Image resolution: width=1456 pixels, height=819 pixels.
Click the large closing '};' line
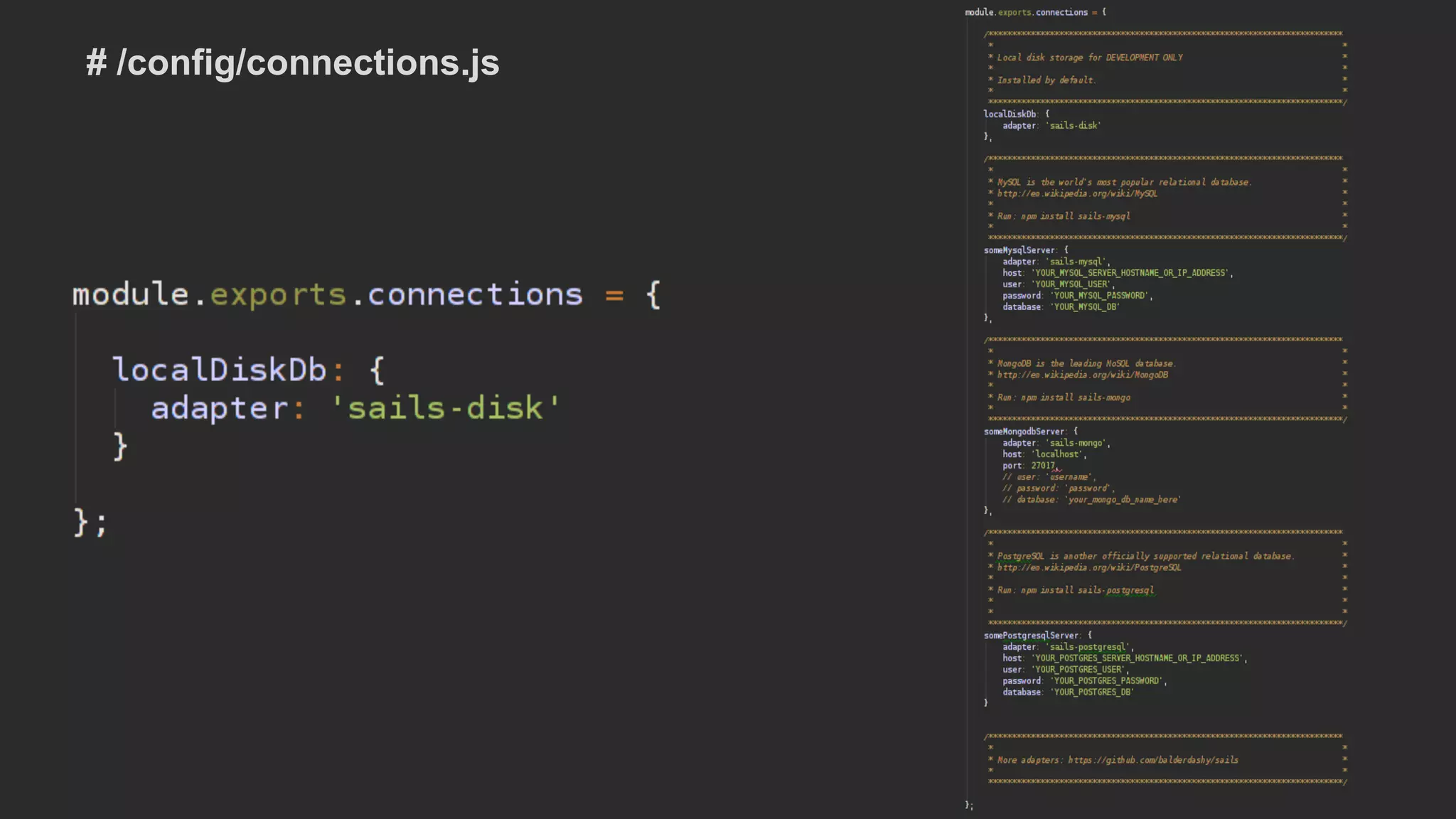click(90, 522)
